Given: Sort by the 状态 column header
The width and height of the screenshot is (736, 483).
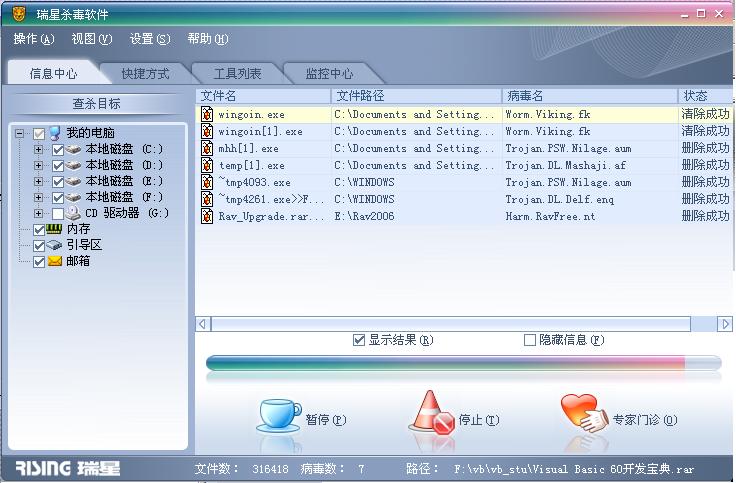Looking at the screenshot, I should click(x=705, y=96).
